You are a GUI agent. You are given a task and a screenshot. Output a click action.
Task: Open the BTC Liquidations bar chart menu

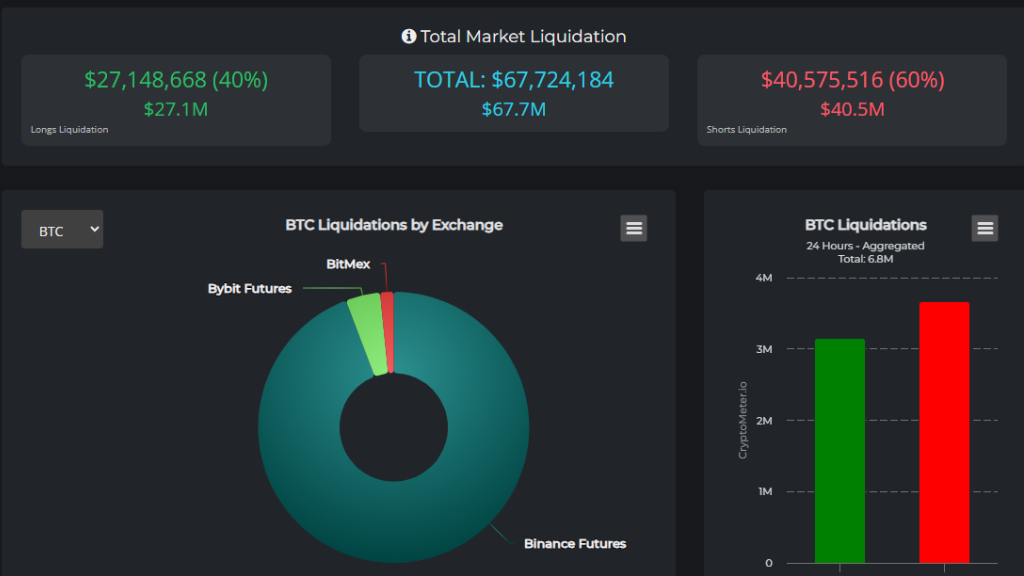click(985, 228)
